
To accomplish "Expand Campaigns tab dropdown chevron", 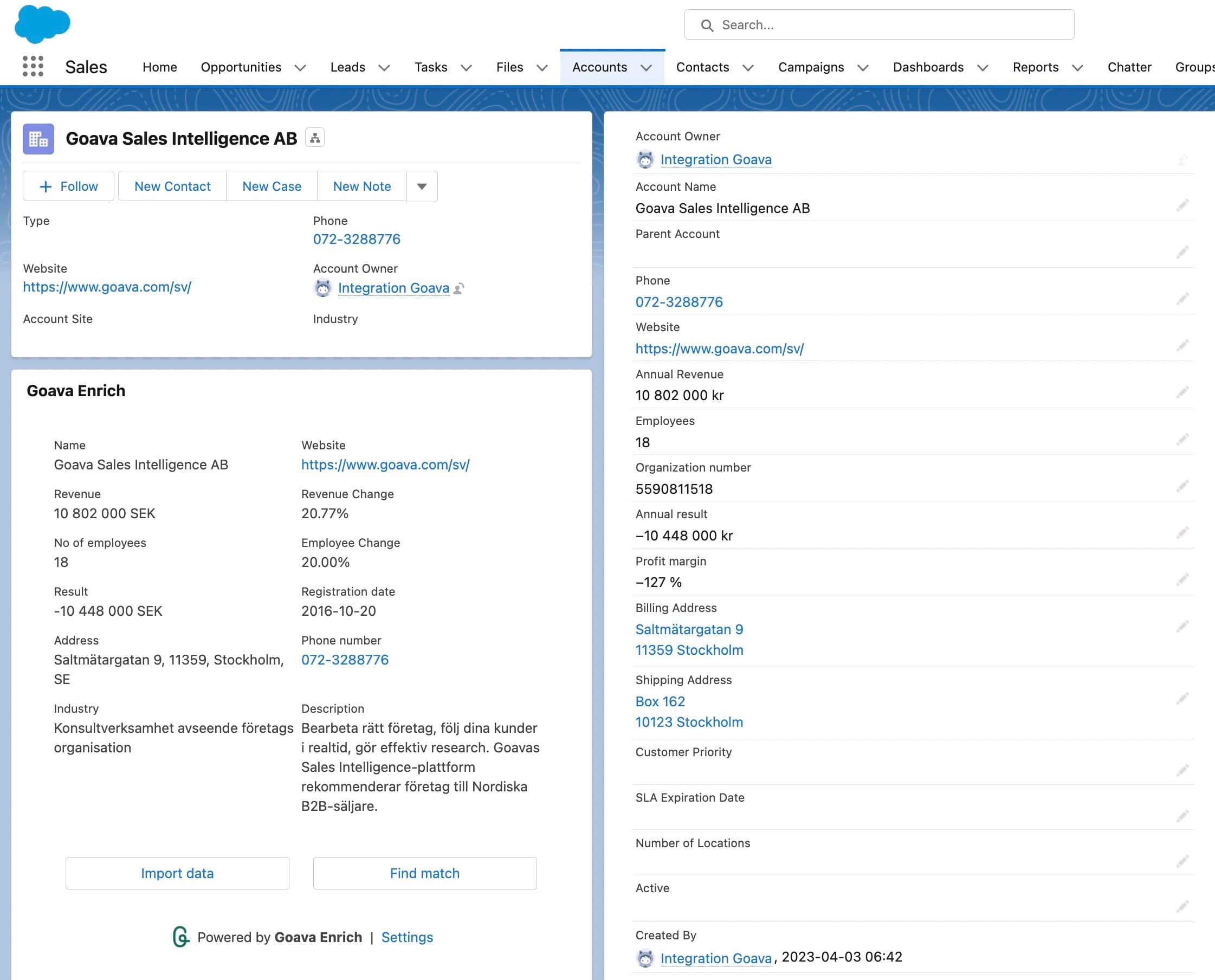I will [x=863, y=68].
